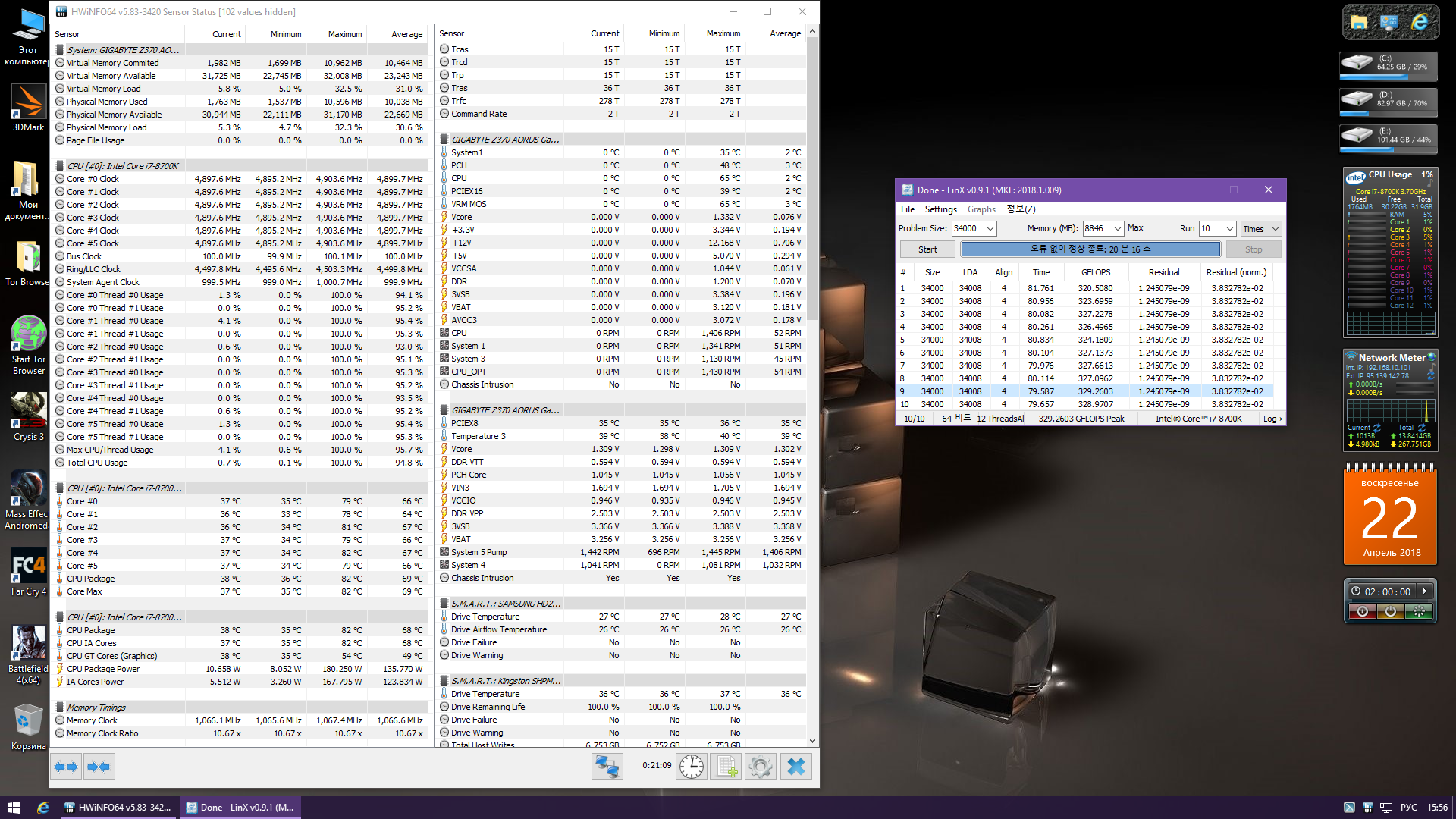
Task: Click the blue X close sensors icon
Action: (x=795, y=767)
